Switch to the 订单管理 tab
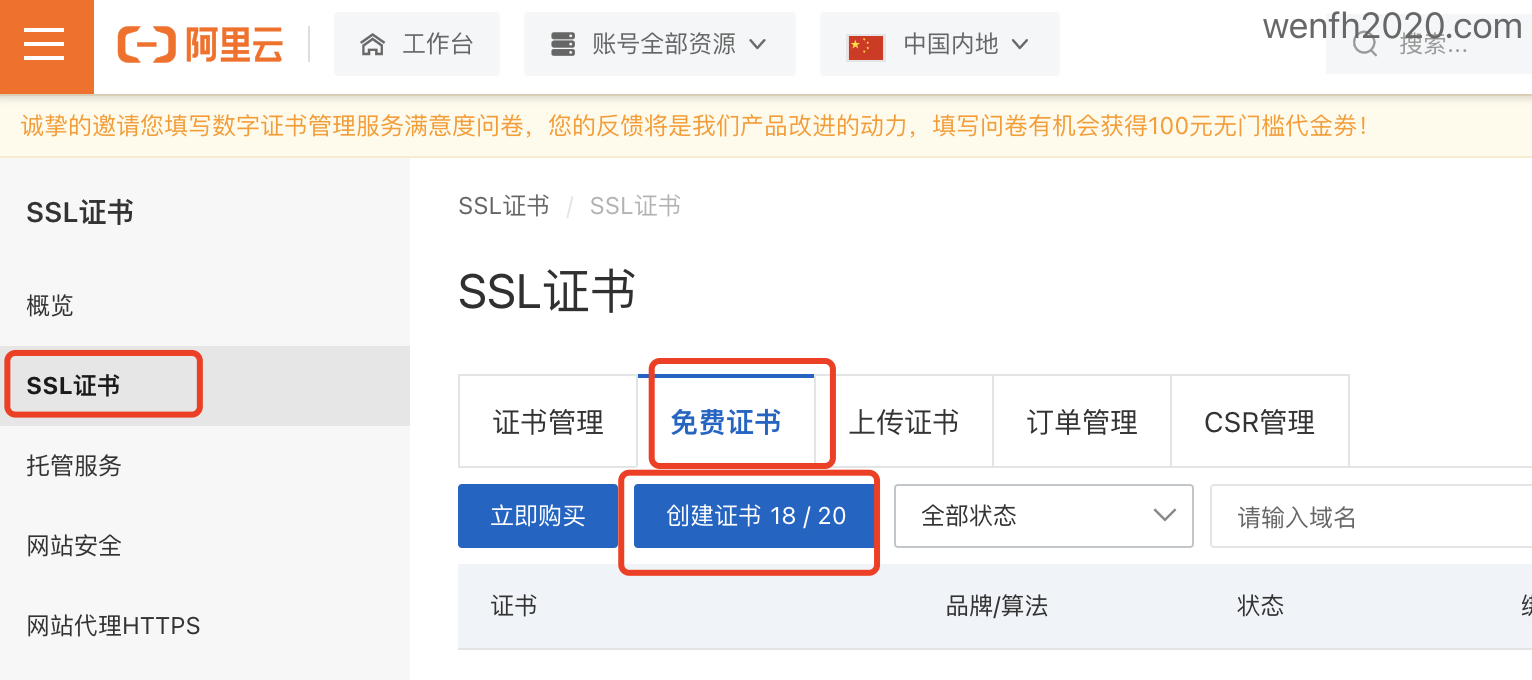The width and height of the screenshot is (1532, 680). tap(1082, 422)
